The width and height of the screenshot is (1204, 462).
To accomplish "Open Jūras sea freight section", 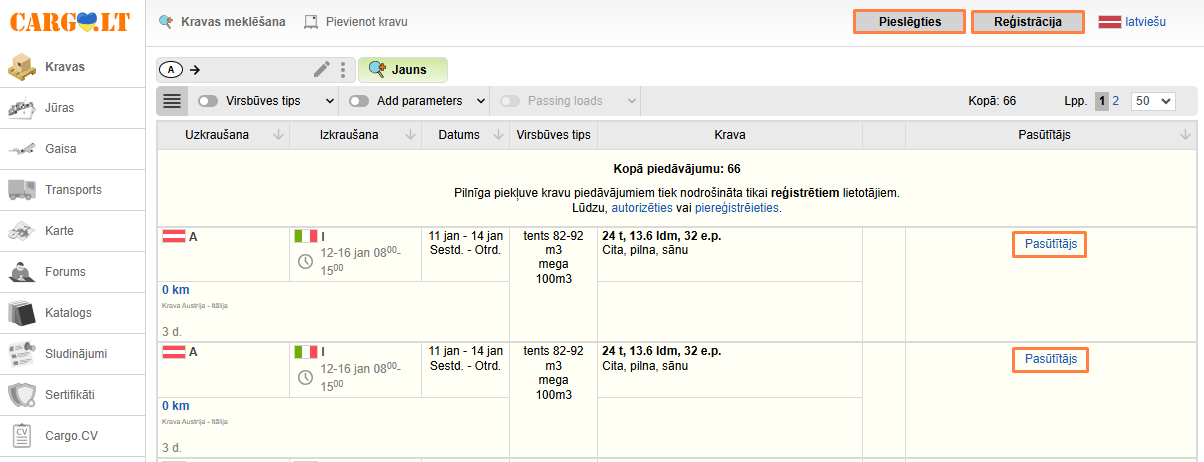I will 60,108.
